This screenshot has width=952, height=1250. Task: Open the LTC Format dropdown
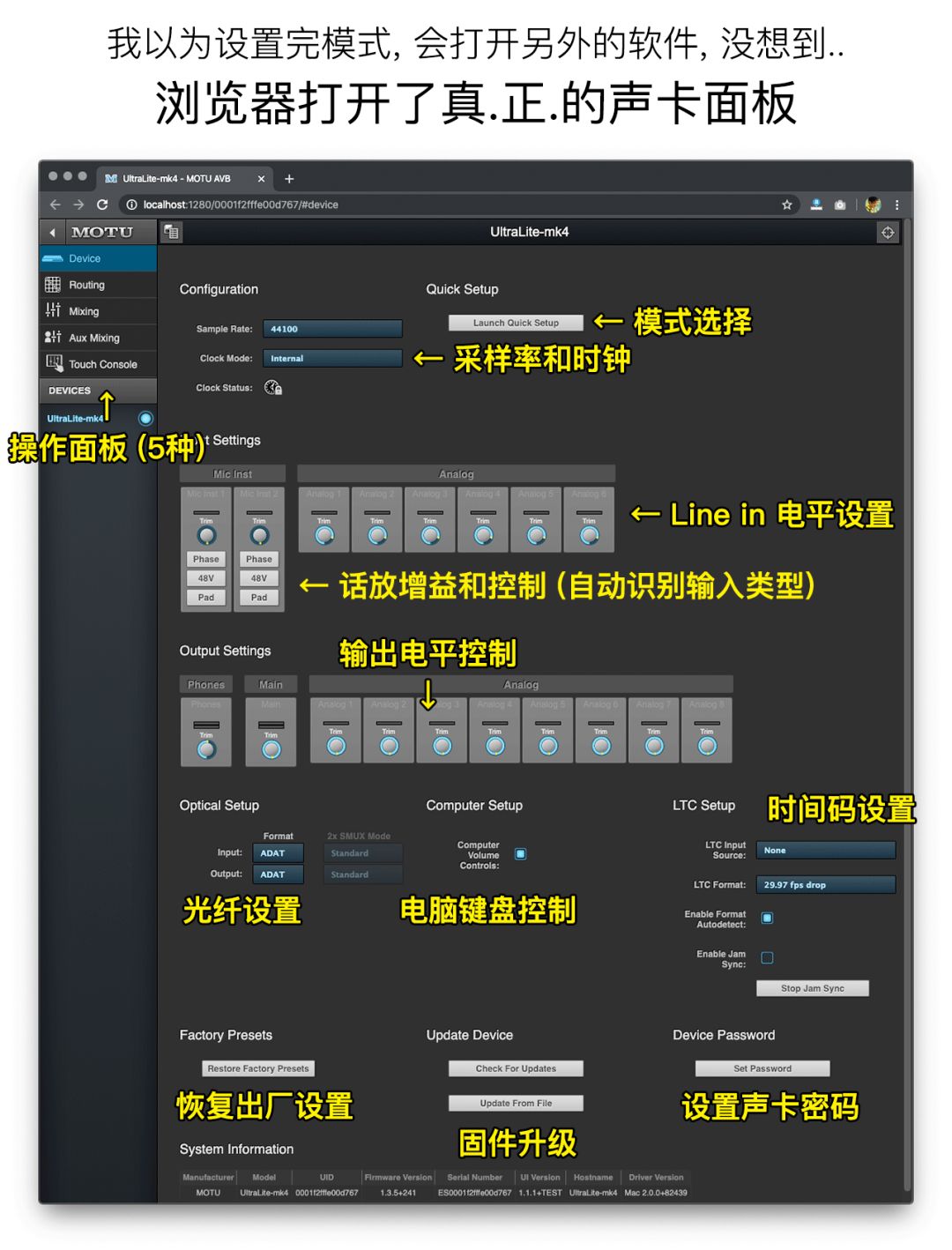pyautogui.click(x=826, y=885)
